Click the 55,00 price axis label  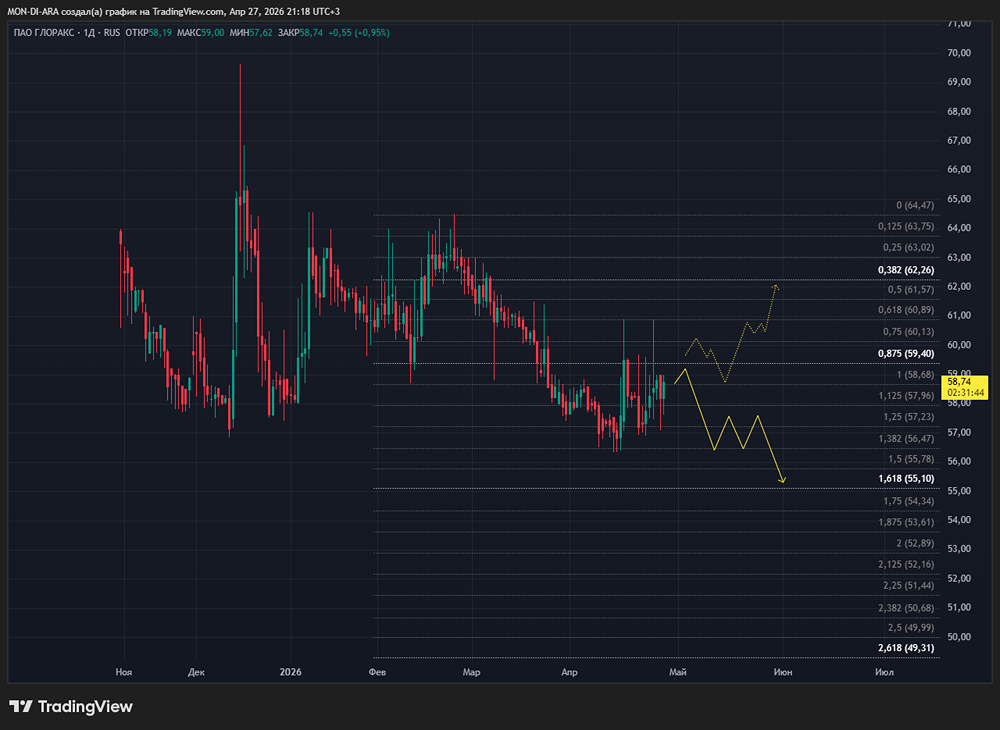(959, 491)
